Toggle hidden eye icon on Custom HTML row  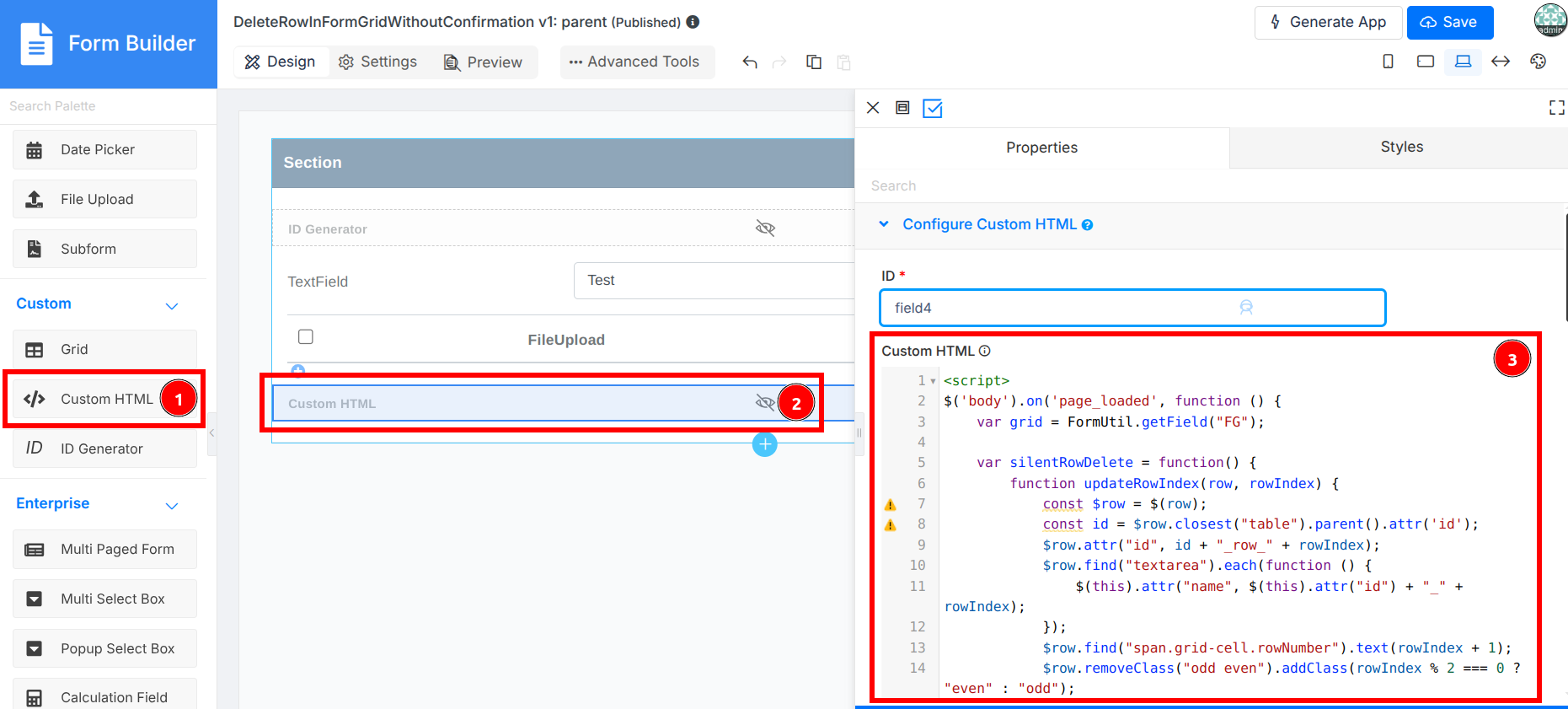765,403
